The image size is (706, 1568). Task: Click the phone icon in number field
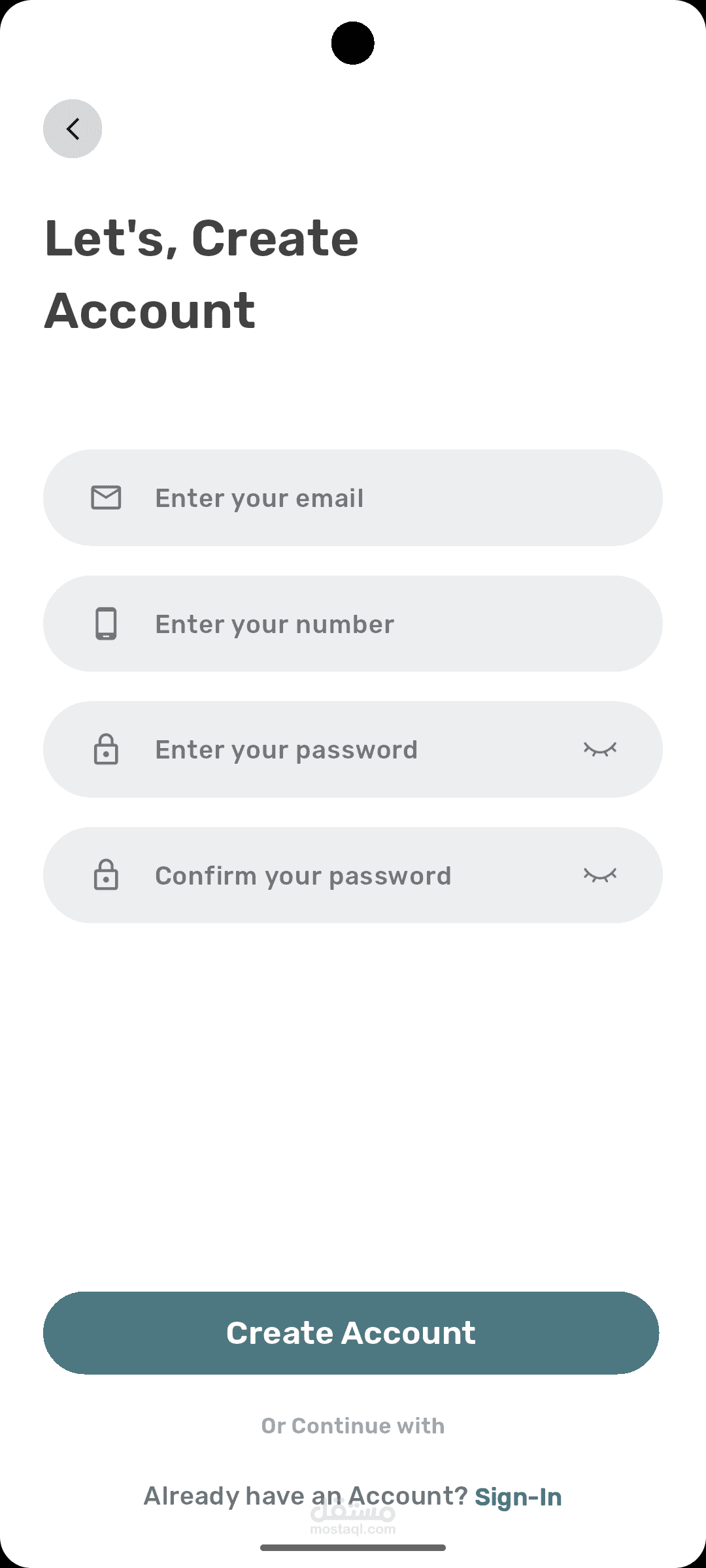(x=106, y=624)
